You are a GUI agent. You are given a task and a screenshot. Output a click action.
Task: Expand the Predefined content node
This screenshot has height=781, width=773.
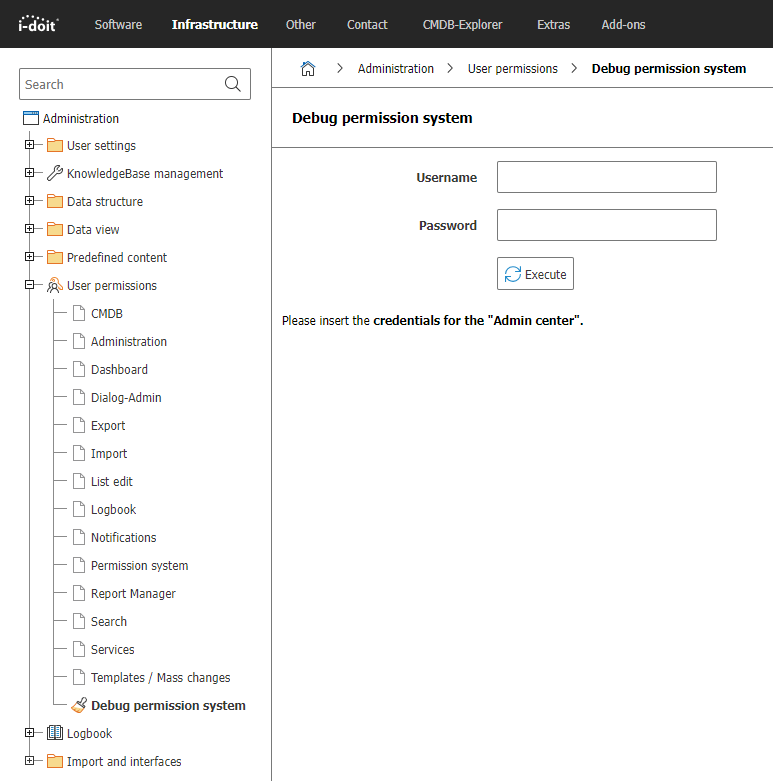click(29, 257)
